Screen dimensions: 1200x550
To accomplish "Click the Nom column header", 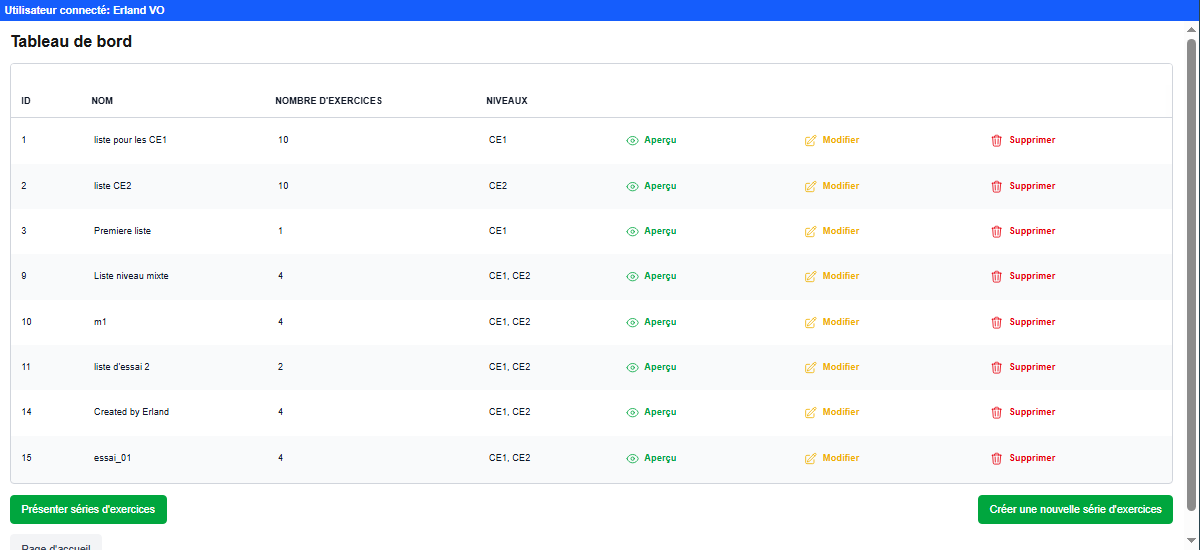I will pos(102,101).
